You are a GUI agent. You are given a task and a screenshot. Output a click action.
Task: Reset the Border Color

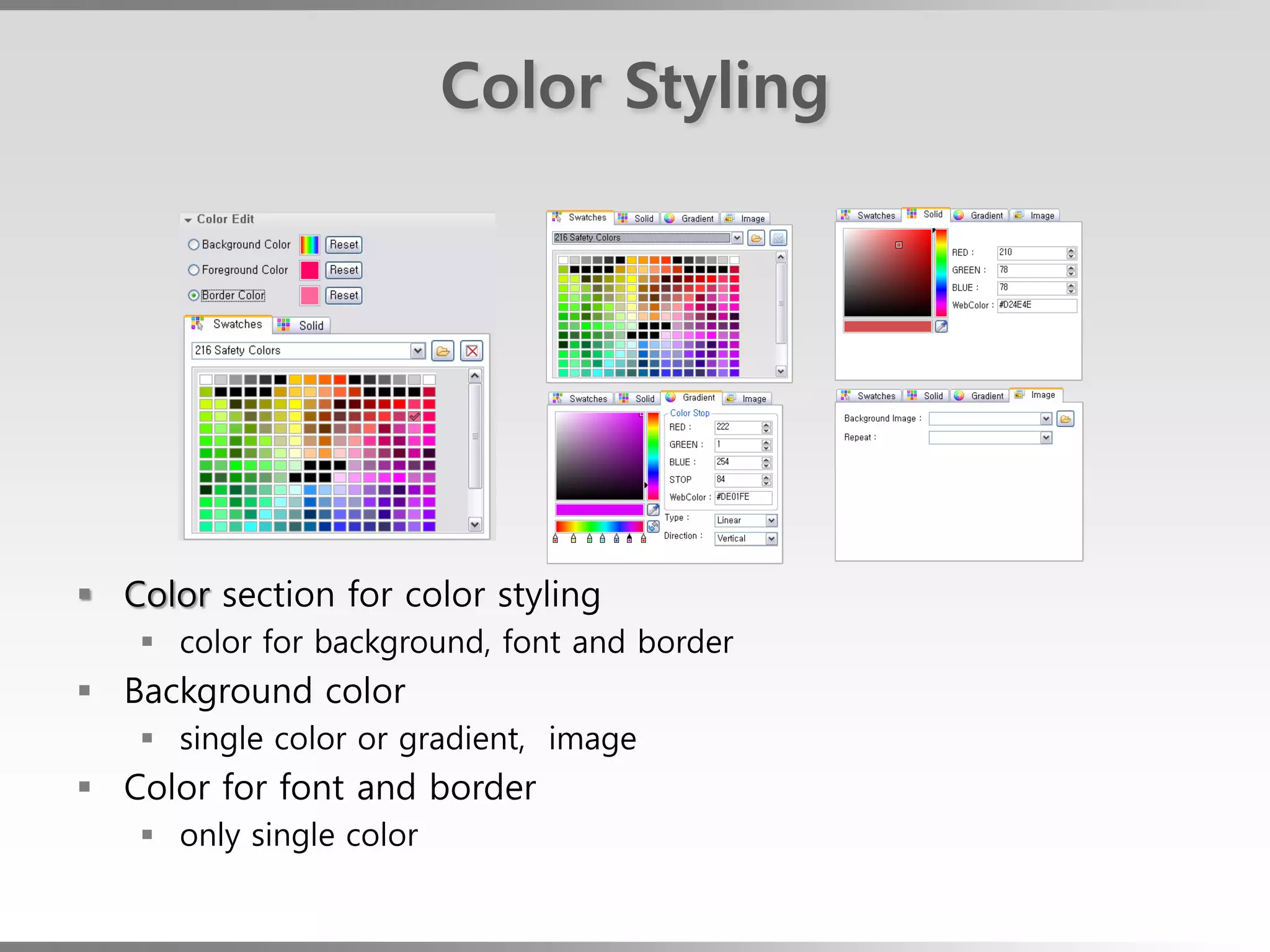click(344, 296)
